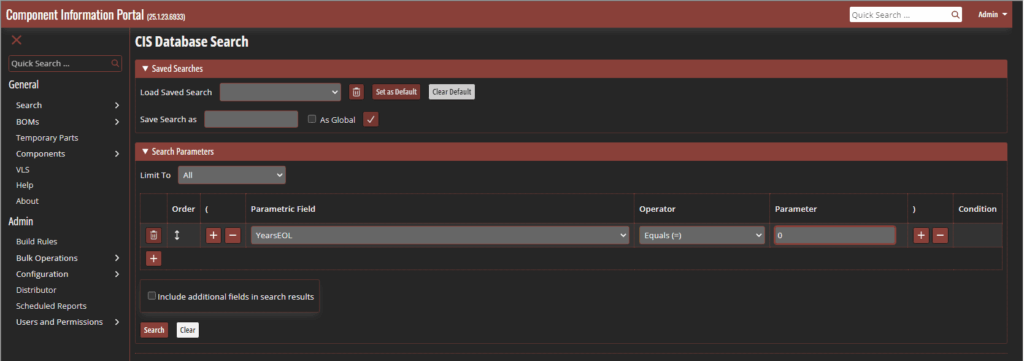Open the Parametric Field dropdown showing YearsEOL
The width and height of the screenshot is (1024, 361).
440,236
